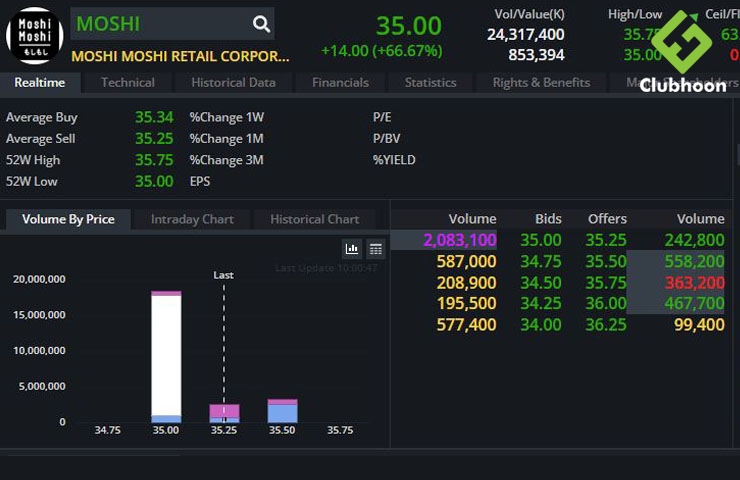Click the Average Sell value 35.25
The image size is (740, 480).
[x=154, y=138]
